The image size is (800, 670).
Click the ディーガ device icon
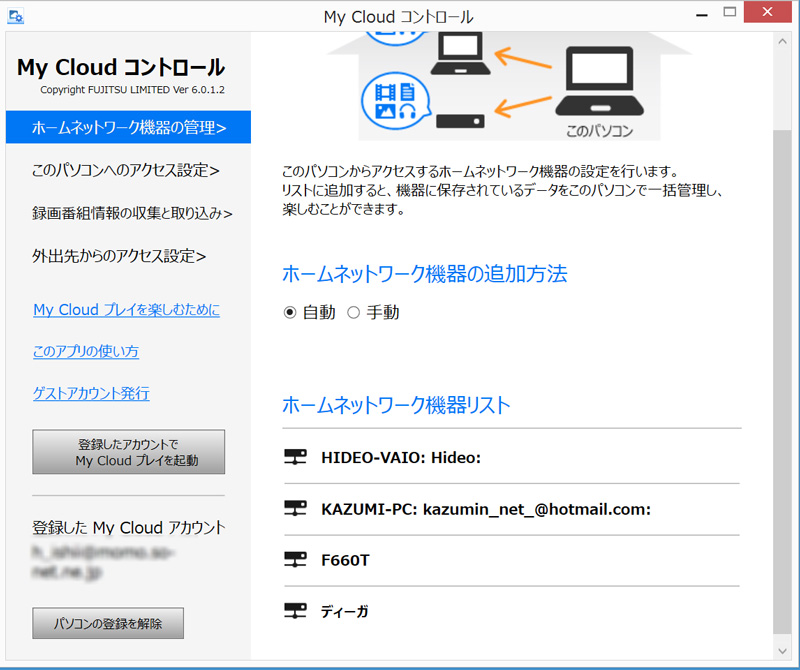point(294,610)
